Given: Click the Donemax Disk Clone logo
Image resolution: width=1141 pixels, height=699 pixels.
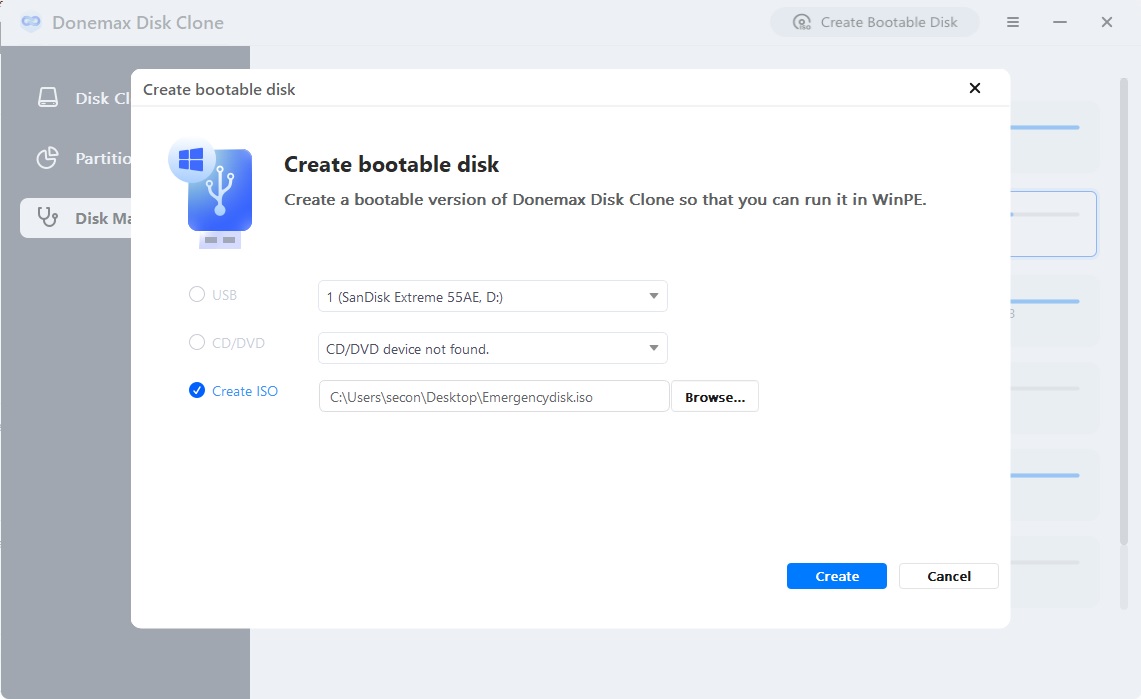Looking at the screenshot, I should click(29, 21).
